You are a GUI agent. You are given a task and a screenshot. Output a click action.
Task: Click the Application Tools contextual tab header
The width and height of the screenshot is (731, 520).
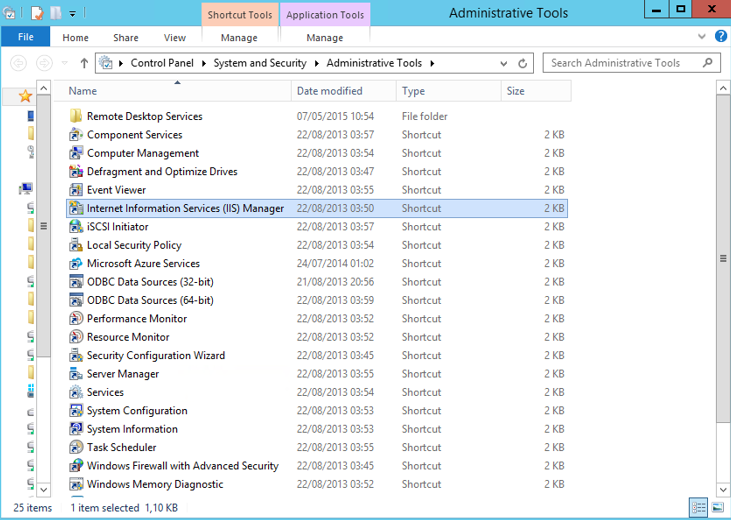[x=325, y=14]
